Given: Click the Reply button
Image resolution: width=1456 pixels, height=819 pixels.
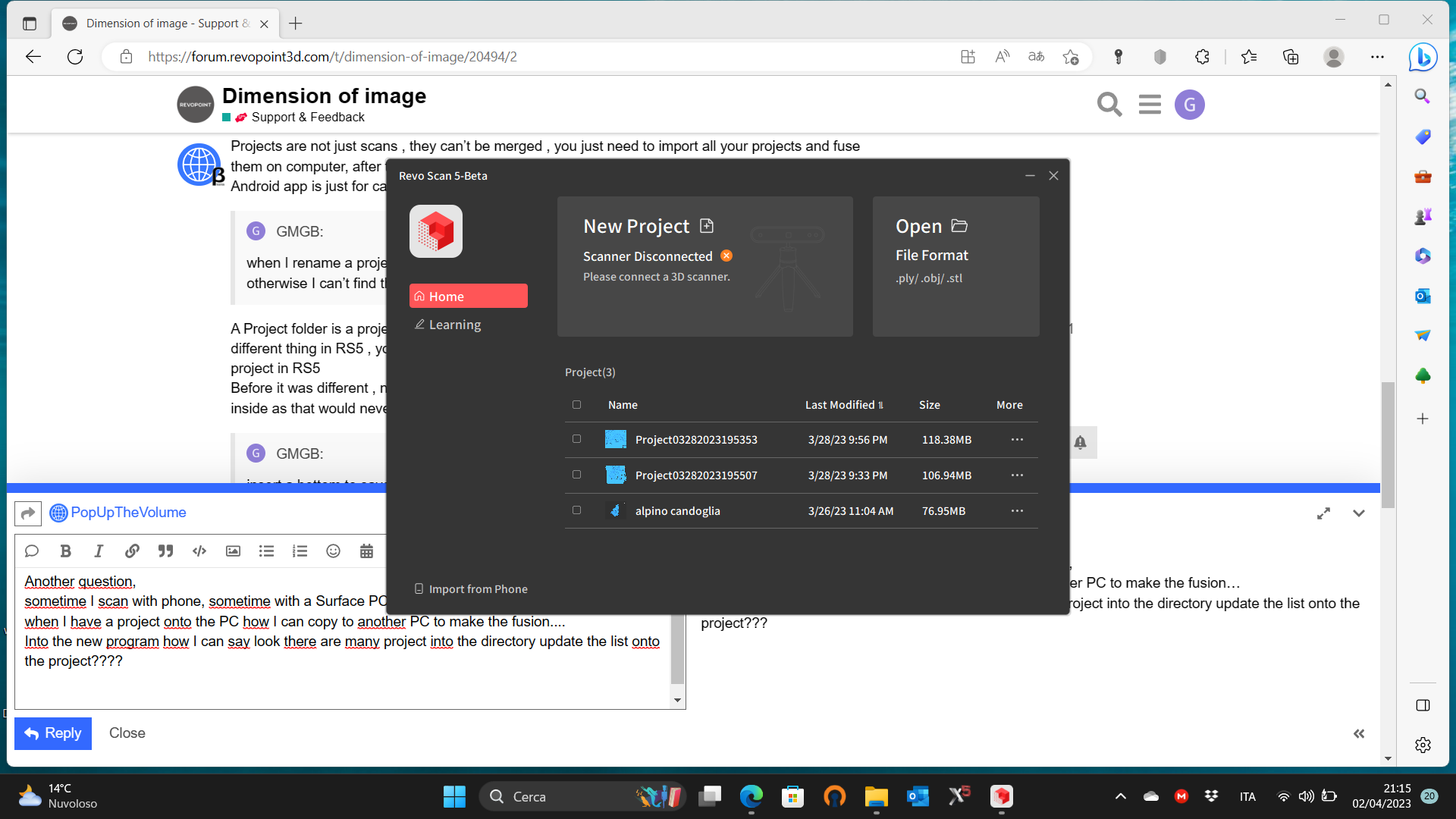Looking at the screenshot, I should pos(53,733).
